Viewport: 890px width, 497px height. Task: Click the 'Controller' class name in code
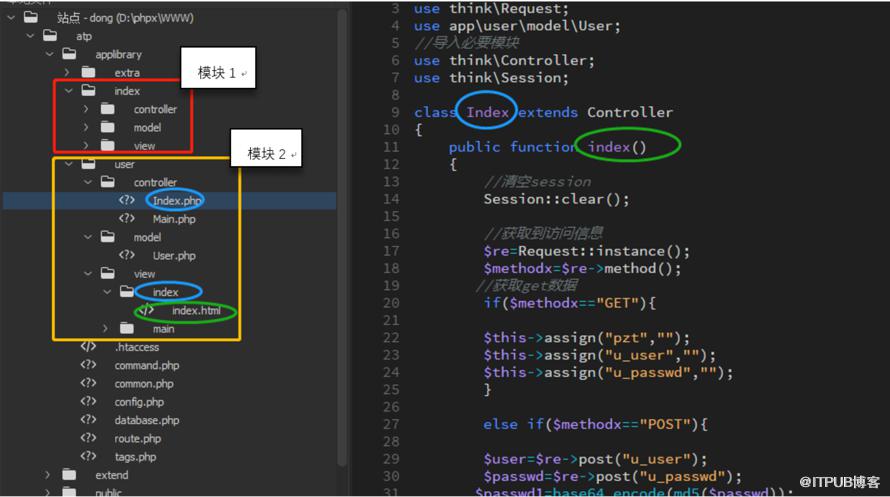[630, 112]
